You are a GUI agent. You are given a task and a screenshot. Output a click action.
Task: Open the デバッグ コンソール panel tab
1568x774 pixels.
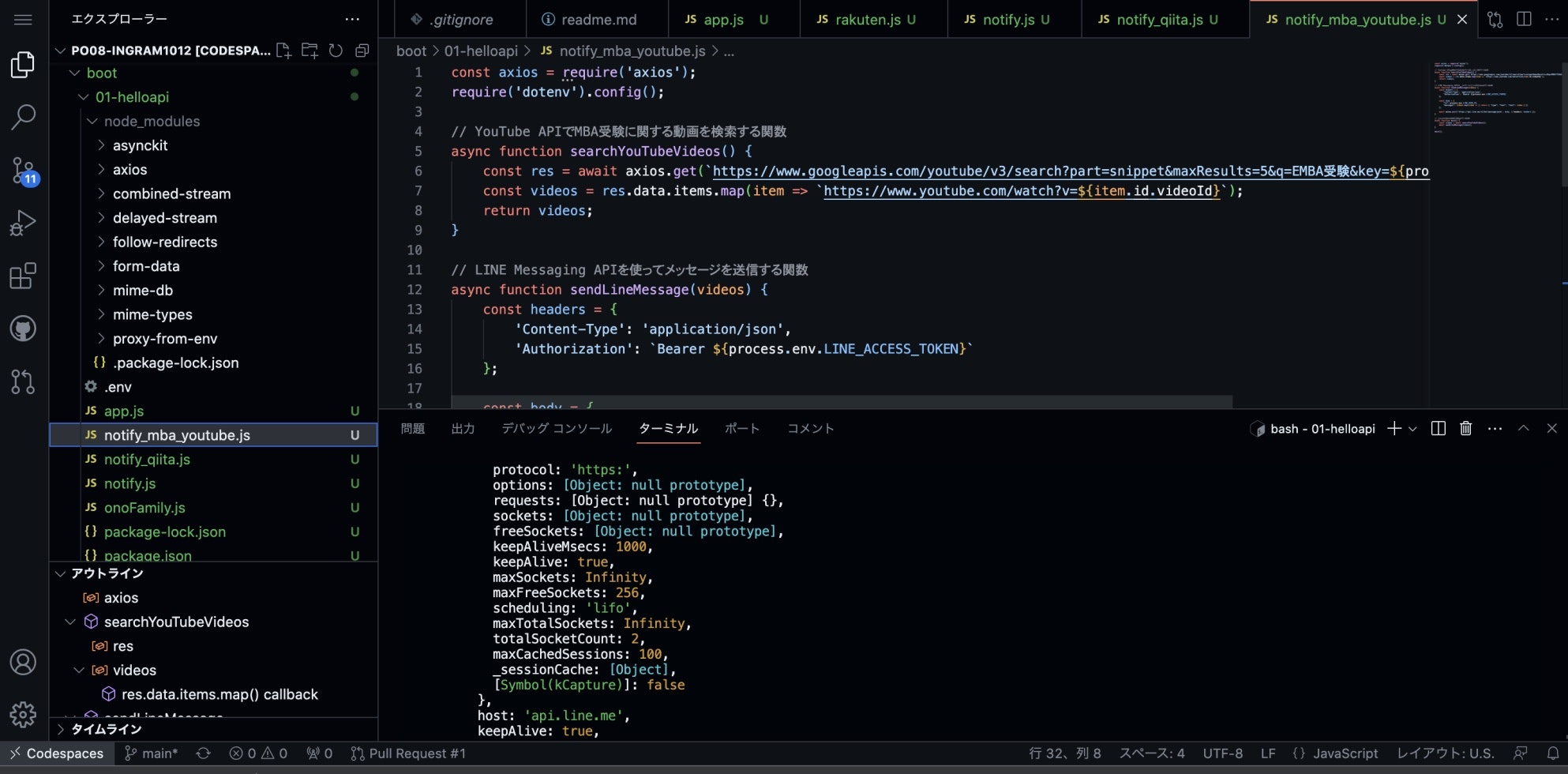557,429
